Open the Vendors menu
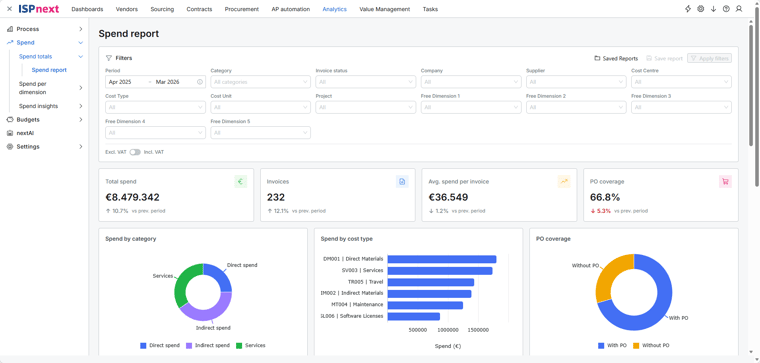This screenshot has width=760, height=363. tap(127, 9)
